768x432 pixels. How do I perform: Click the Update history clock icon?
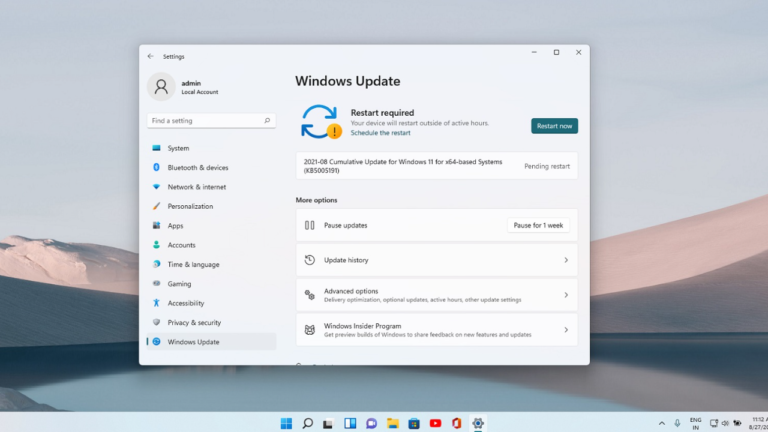pyautogui.click(x=310, y=260)
